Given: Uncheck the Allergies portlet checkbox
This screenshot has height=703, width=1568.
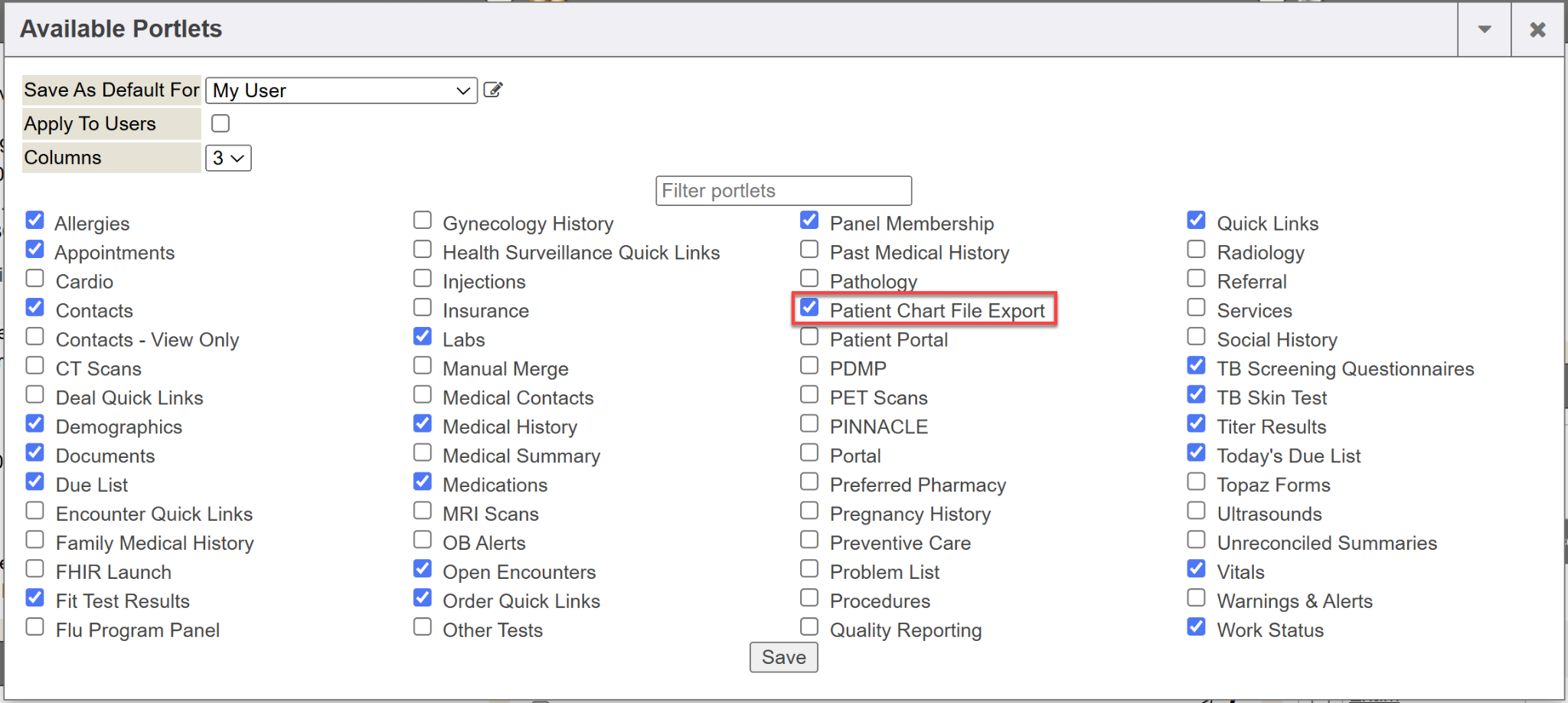Looking at the screenshot, I should click(x=35, y=221).
